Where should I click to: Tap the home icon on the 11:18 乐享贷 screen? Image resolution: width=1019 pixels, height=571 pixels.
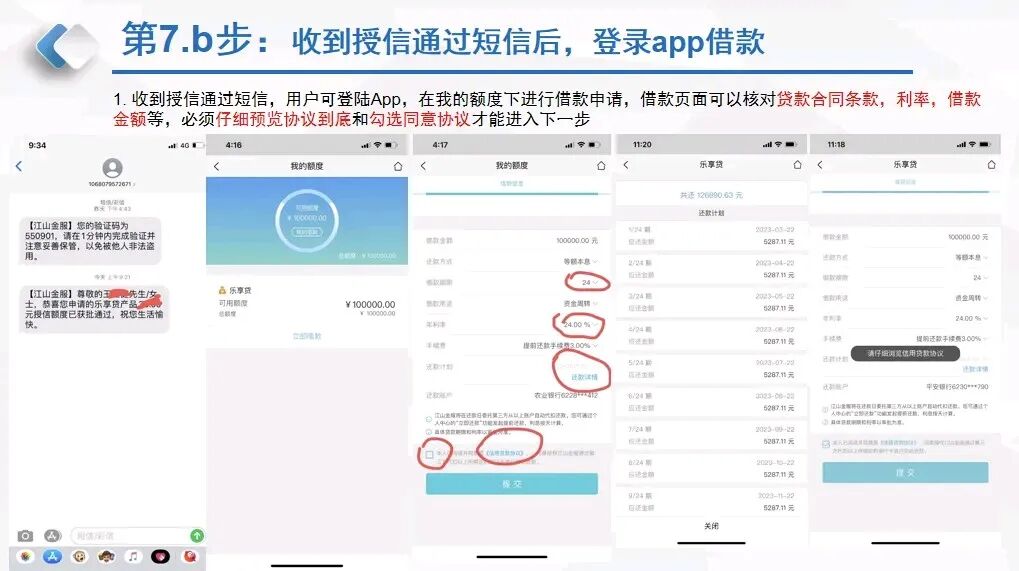[x=991, y=165]
